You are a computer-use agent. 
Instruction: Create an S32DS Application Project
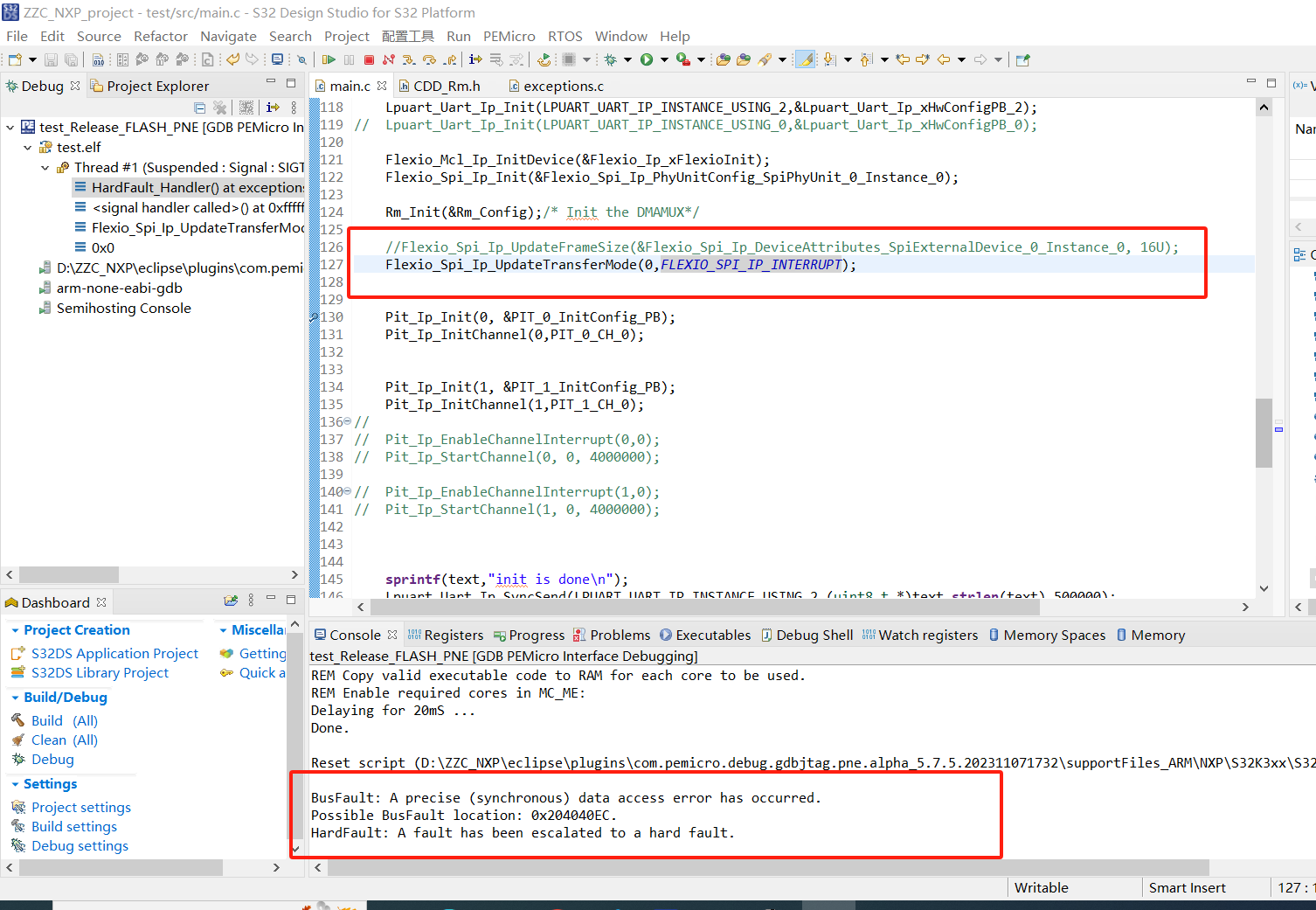coord(114,653)
